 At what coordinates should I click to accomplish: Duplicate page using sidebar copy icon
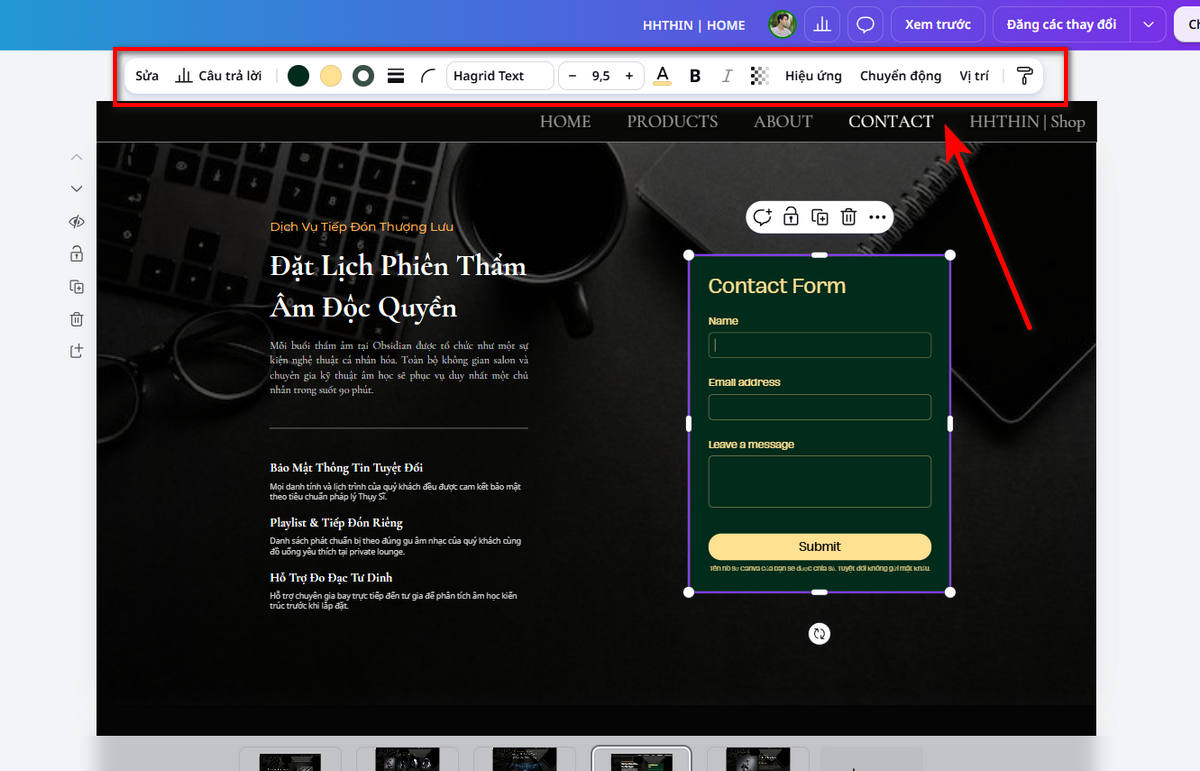coord(77,287)
